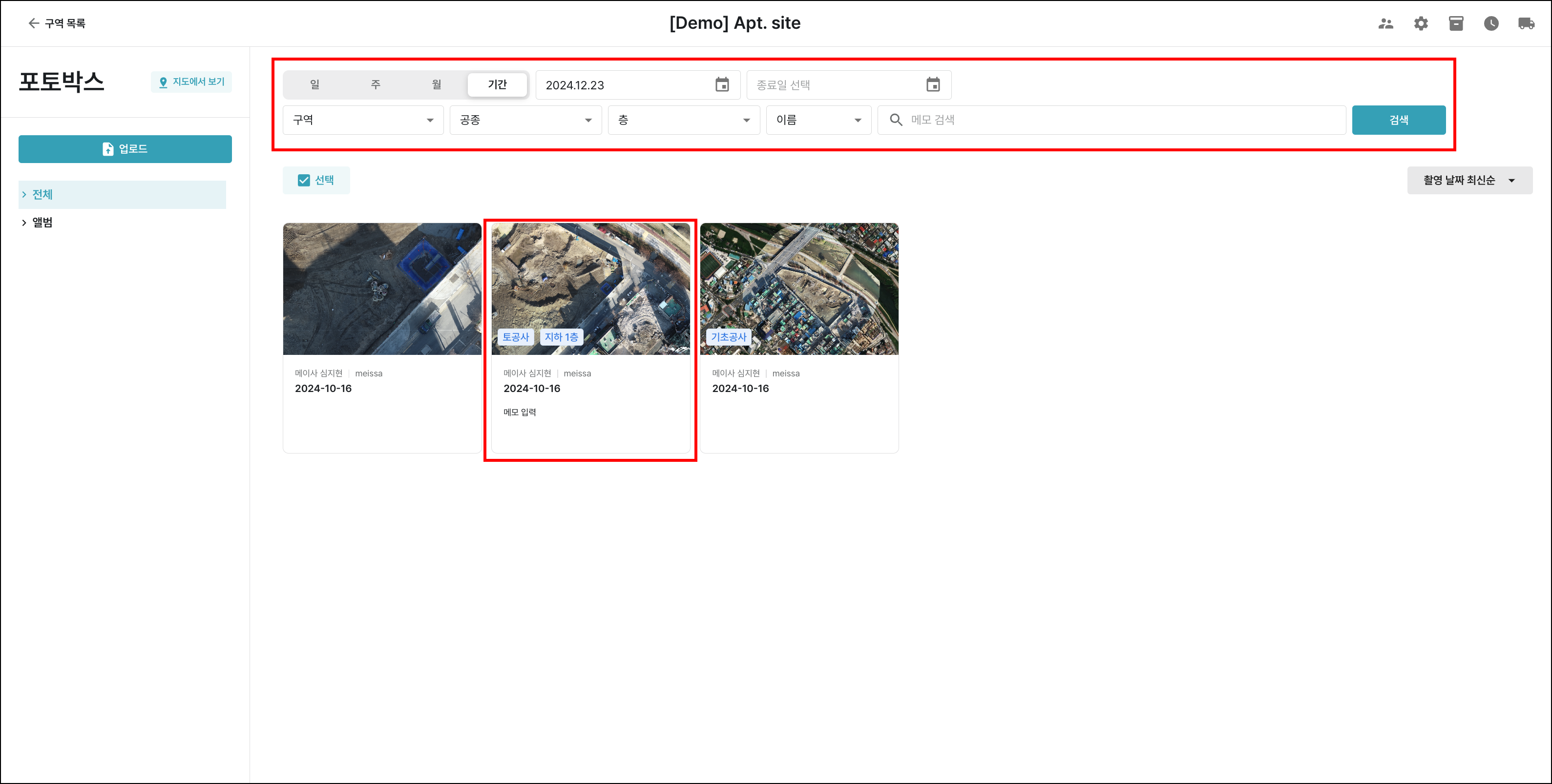Open the 촬영 날짜 최신순 sort dropdown
The width and height of the screenshot is (1552, 784).
(1469, 180)
